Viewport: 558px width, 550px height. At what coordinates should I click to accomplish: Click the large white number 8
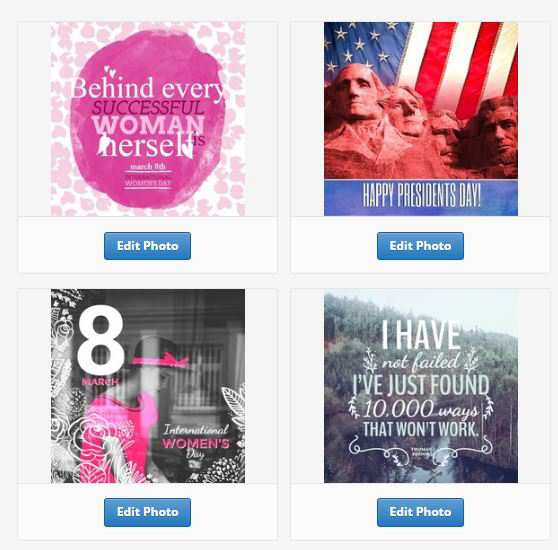pyautogui.click(x=100, y=339)
